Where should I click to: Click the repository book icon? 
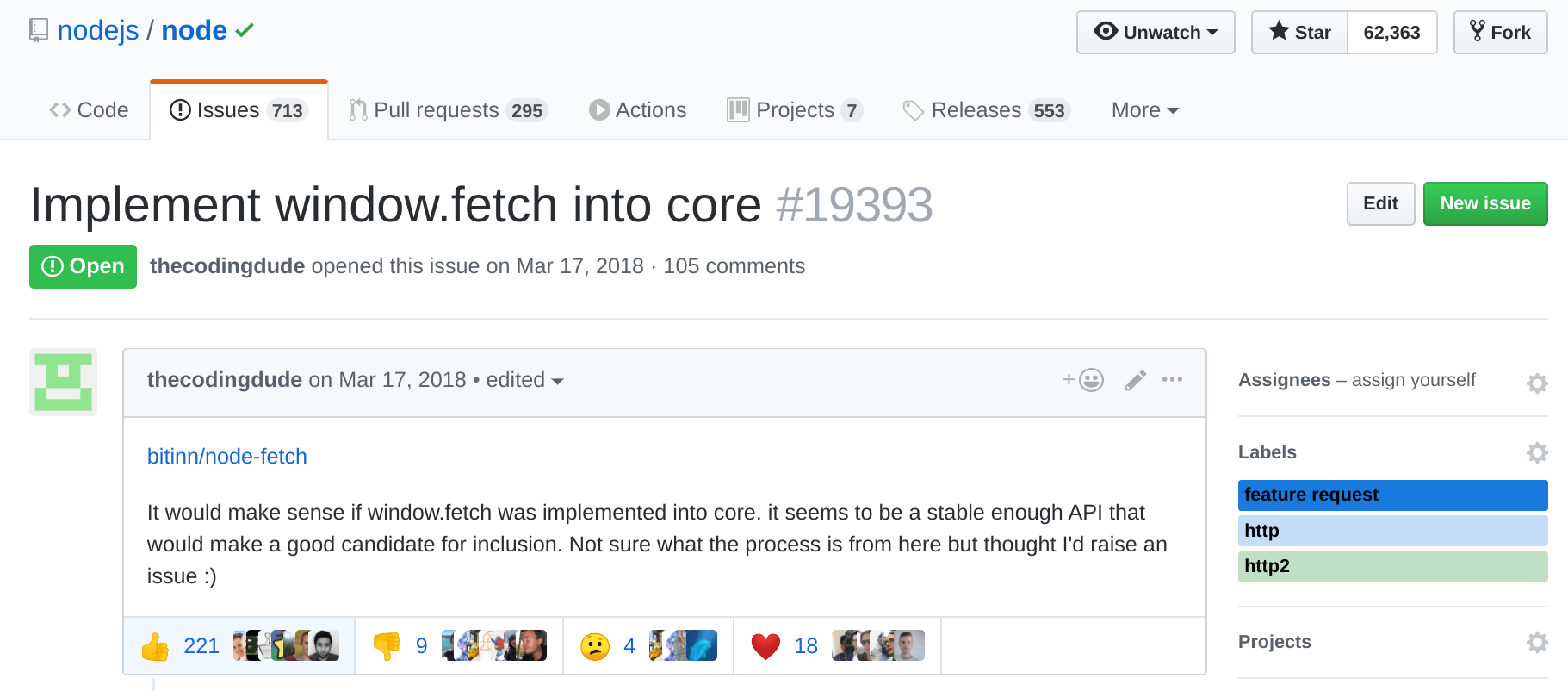[x=39, y=31]
